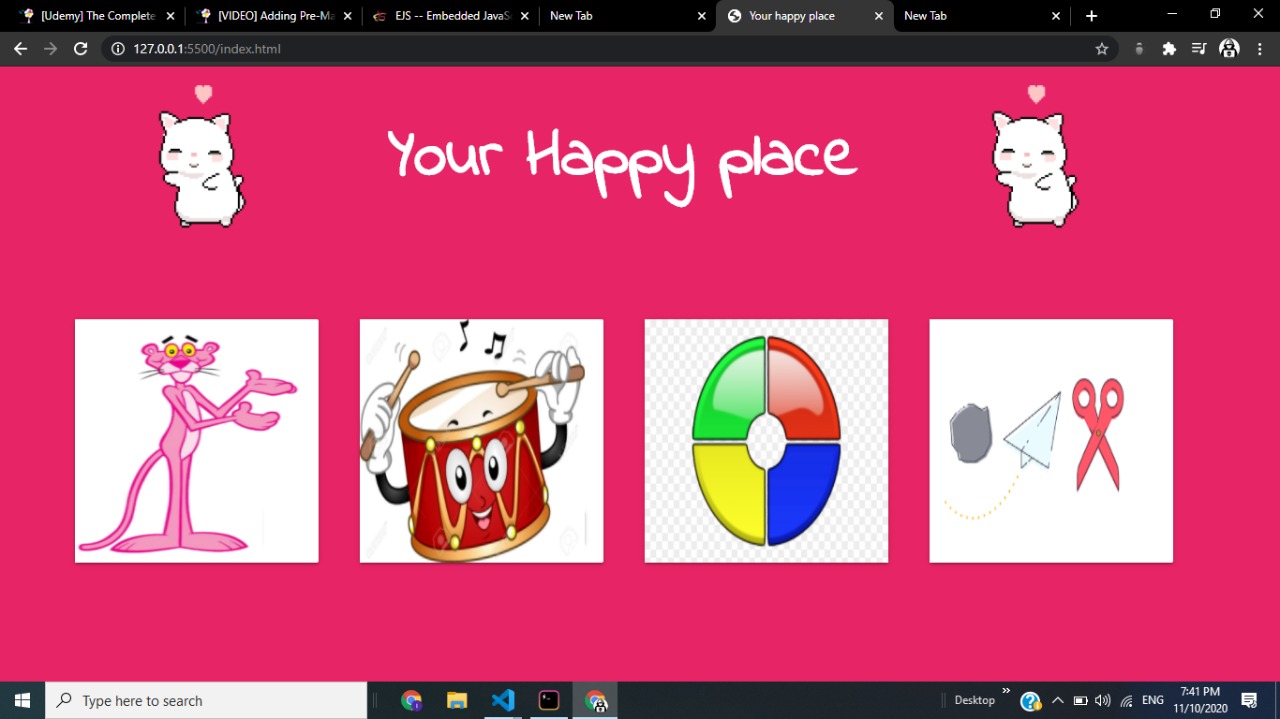The image size is (1280, 719).
Task: Open the Simon four-color game image card
Action: pyautogui.click(x=767, y=441)
